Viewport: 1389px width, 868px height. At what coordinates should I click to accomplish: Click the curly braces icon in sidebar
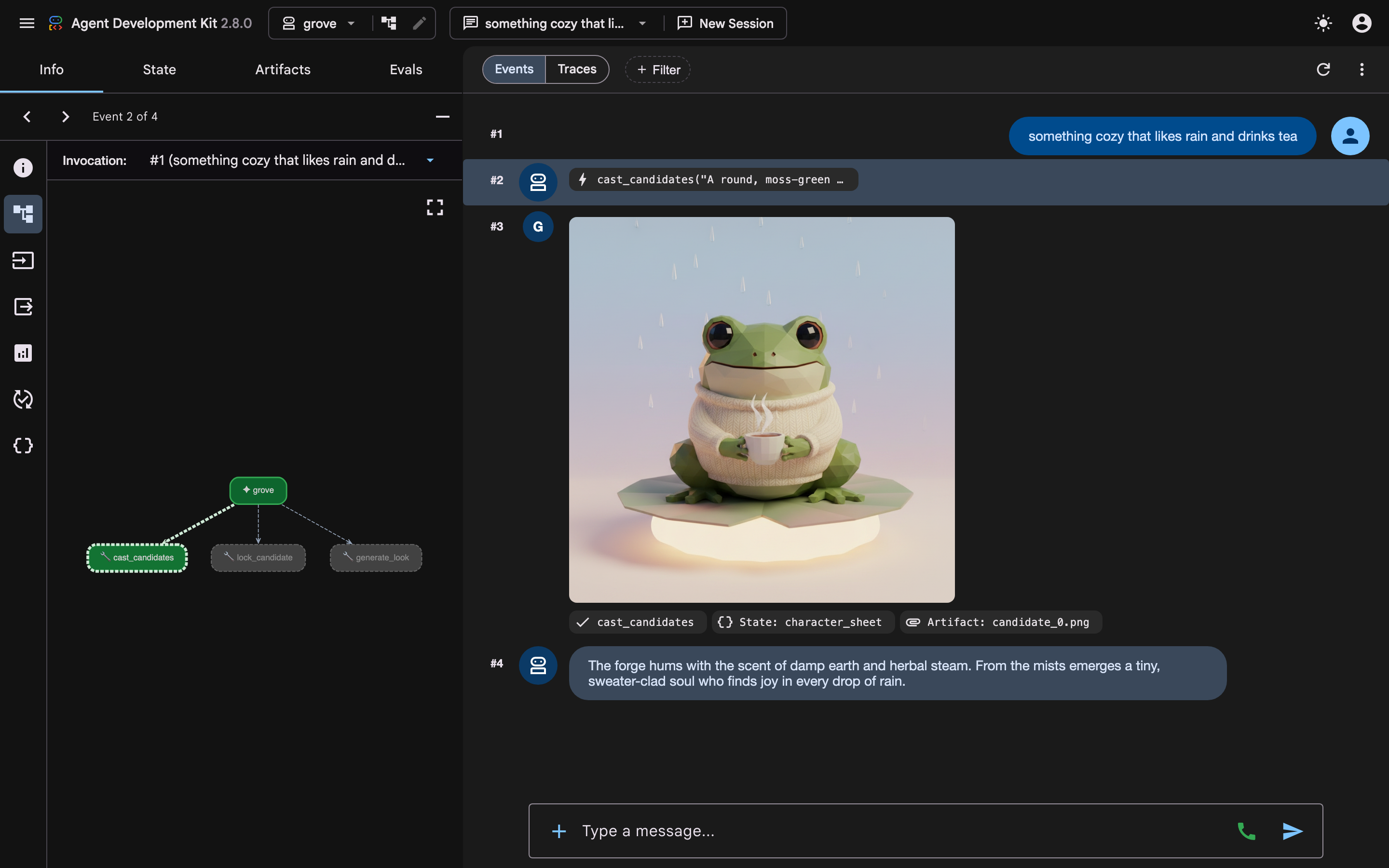23,446
